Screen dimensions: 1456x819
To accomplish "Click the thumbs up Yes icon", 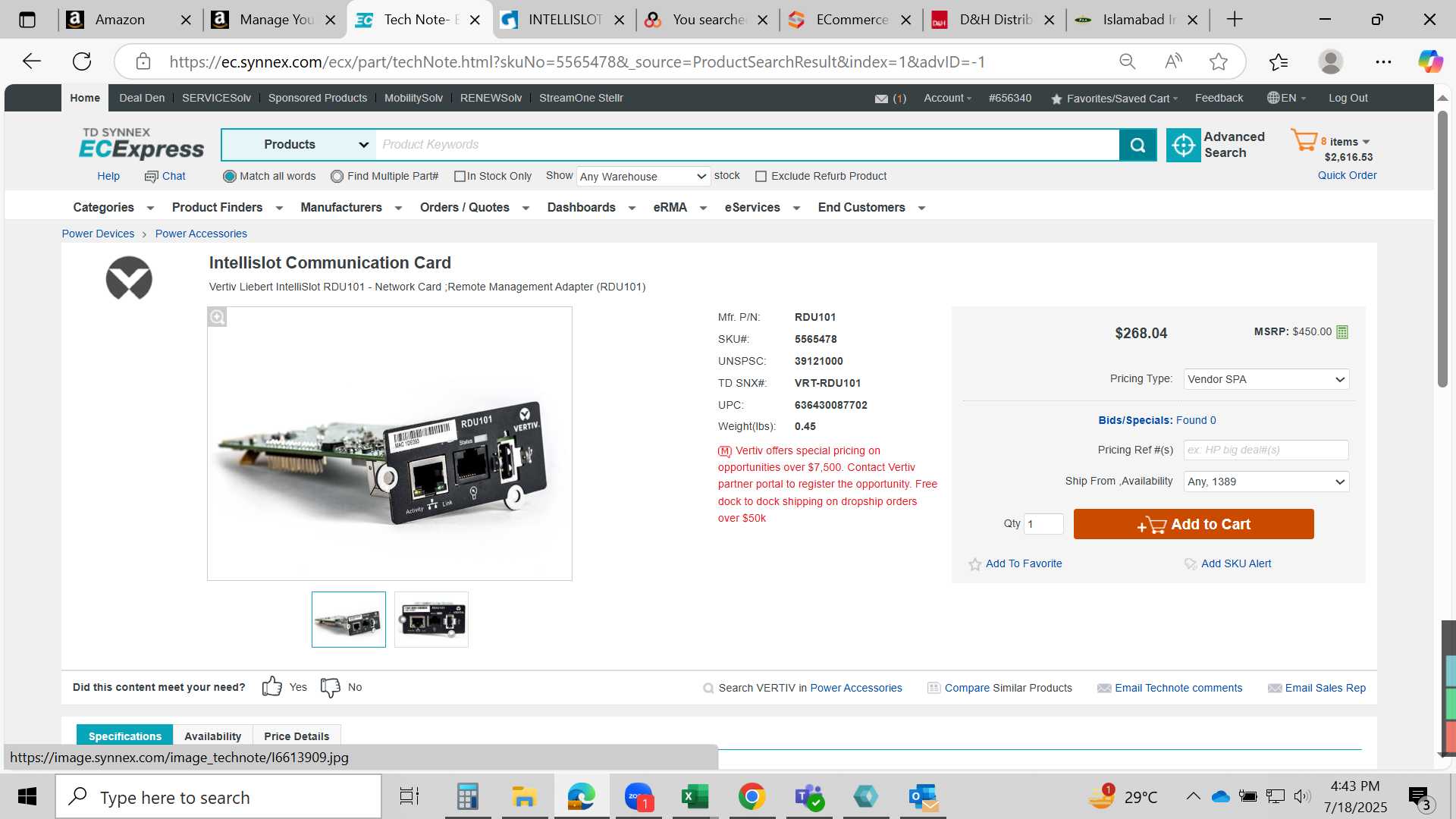I will [272, 686].
